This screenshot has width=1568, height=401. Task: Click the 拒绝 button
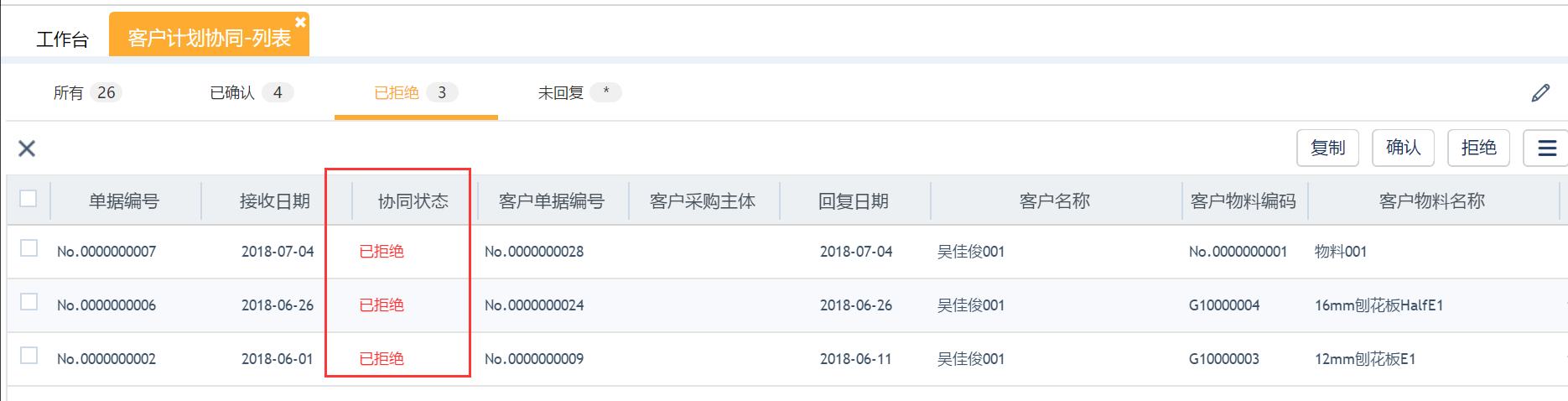(x=1478, y=148)
